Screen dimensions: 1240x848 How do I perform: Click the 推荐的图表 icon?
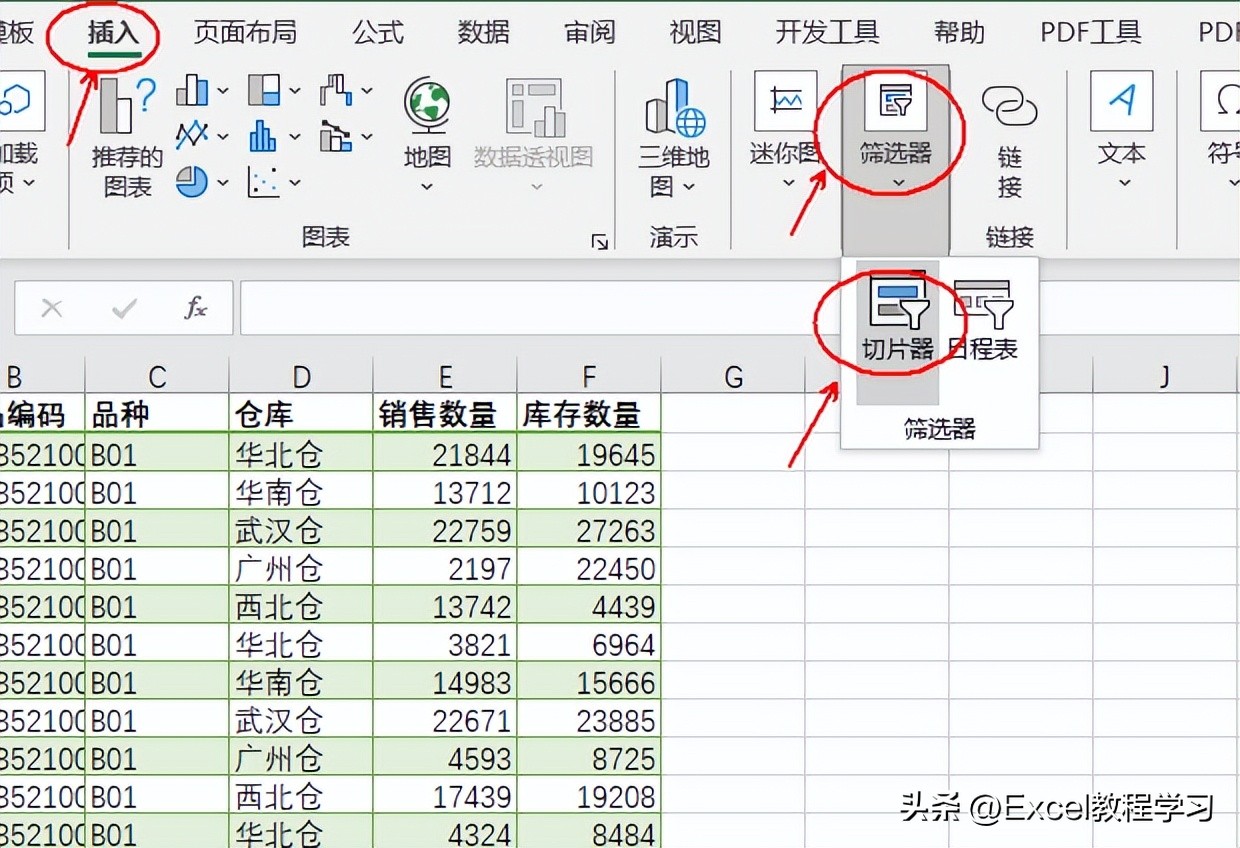click(x=128, y=104)
